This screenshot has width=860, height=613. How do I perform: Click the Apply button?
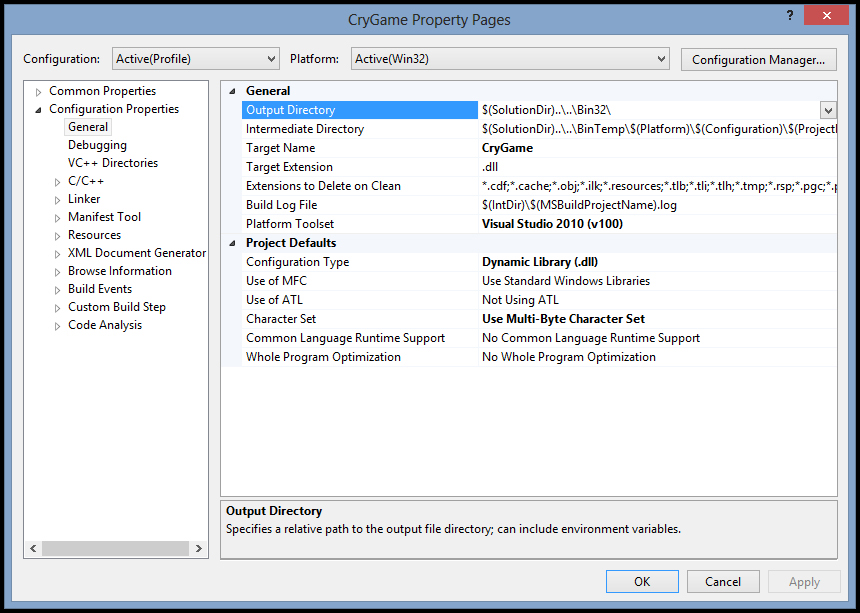pyautogui.click(x=804, y=582)
